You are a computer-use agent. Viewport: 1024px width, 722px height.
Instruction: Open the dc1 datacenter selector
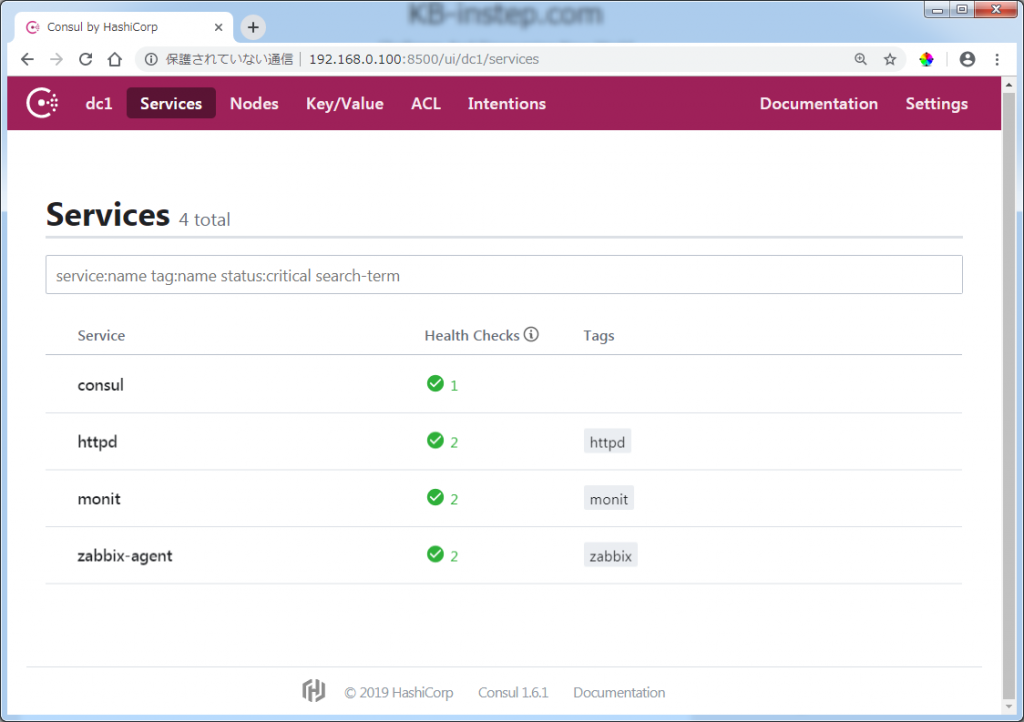pyautogui.click(x=99, y=104)
